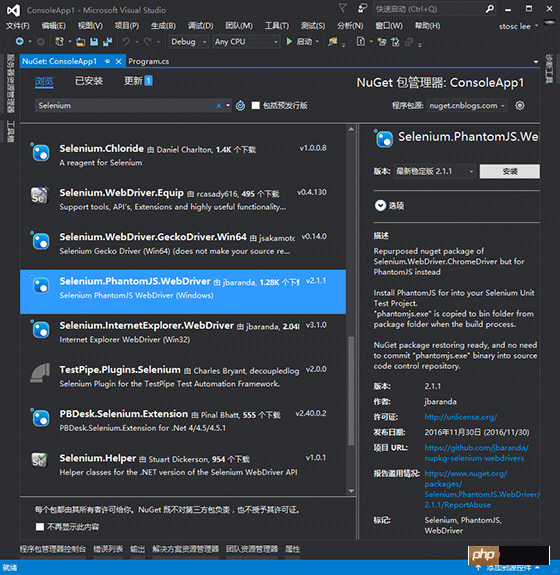Open the Any CPU platform dropdown

[246, 42]
